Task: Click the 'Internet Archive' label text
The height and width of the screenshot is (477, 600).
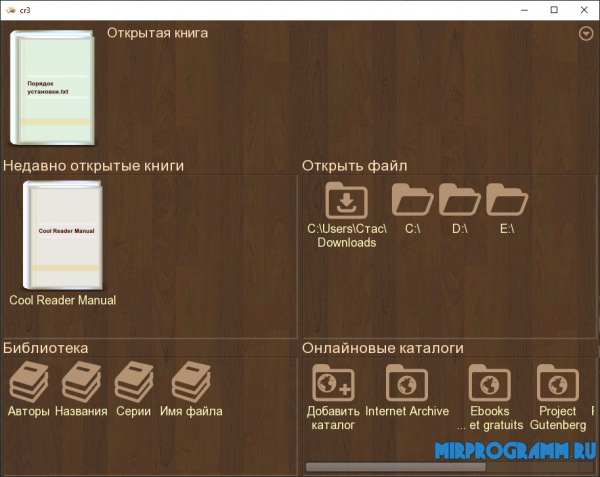Action: [407, 411]
